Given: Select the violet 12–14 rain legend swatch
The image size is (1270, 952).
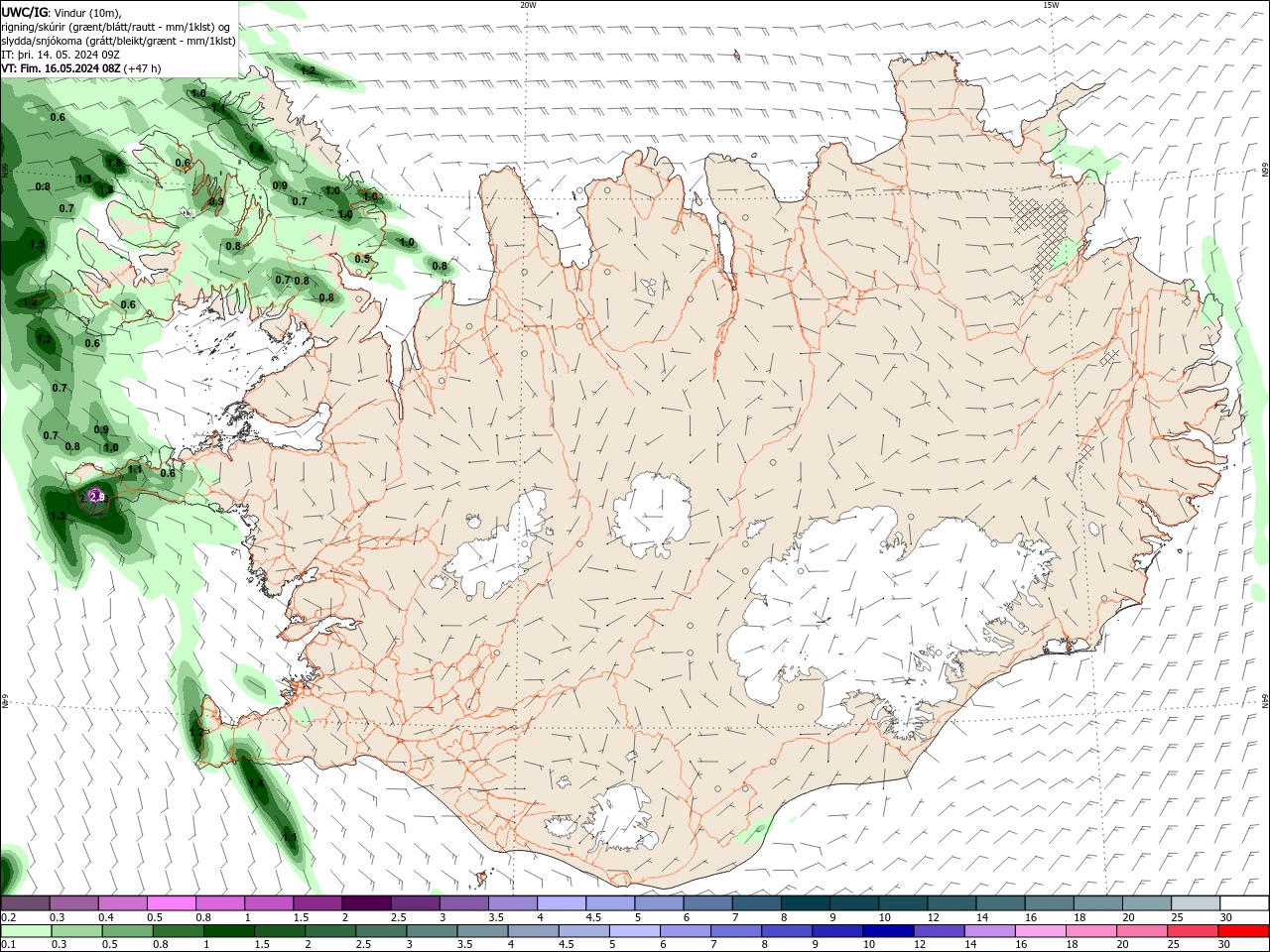Looking at the screenshot, I should [x=939, y=931].
